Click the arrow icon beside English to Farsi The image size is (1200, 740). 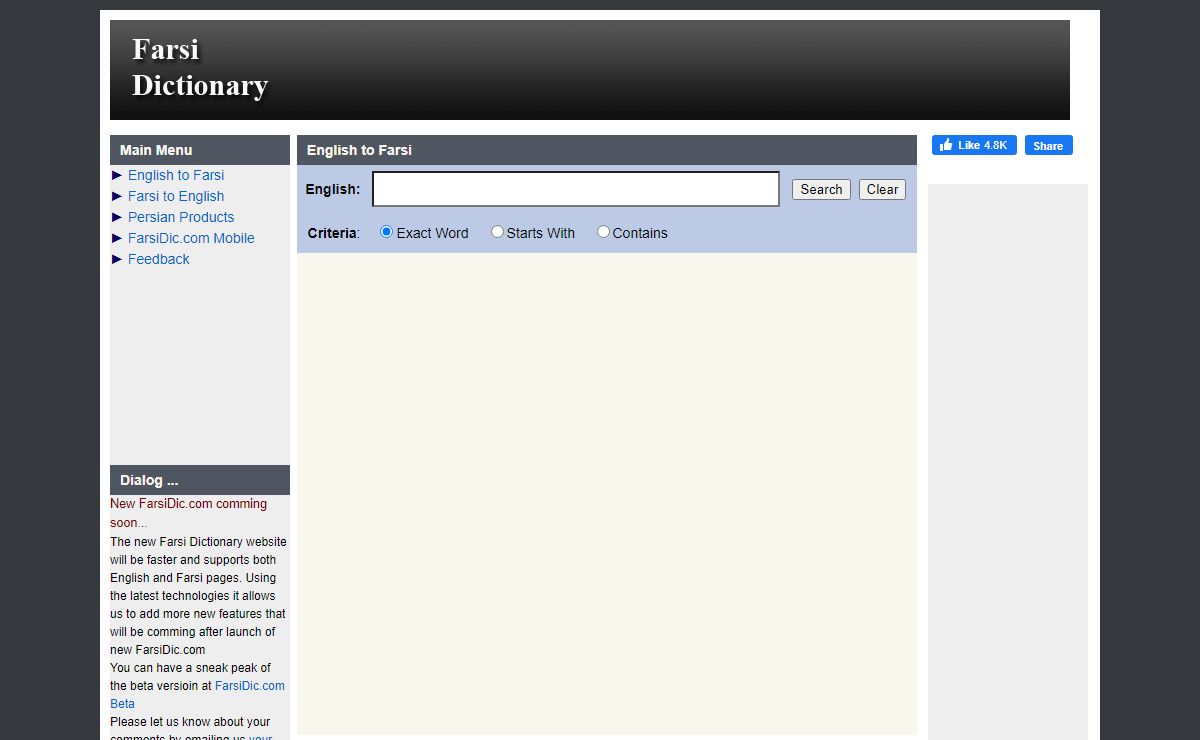117,175
